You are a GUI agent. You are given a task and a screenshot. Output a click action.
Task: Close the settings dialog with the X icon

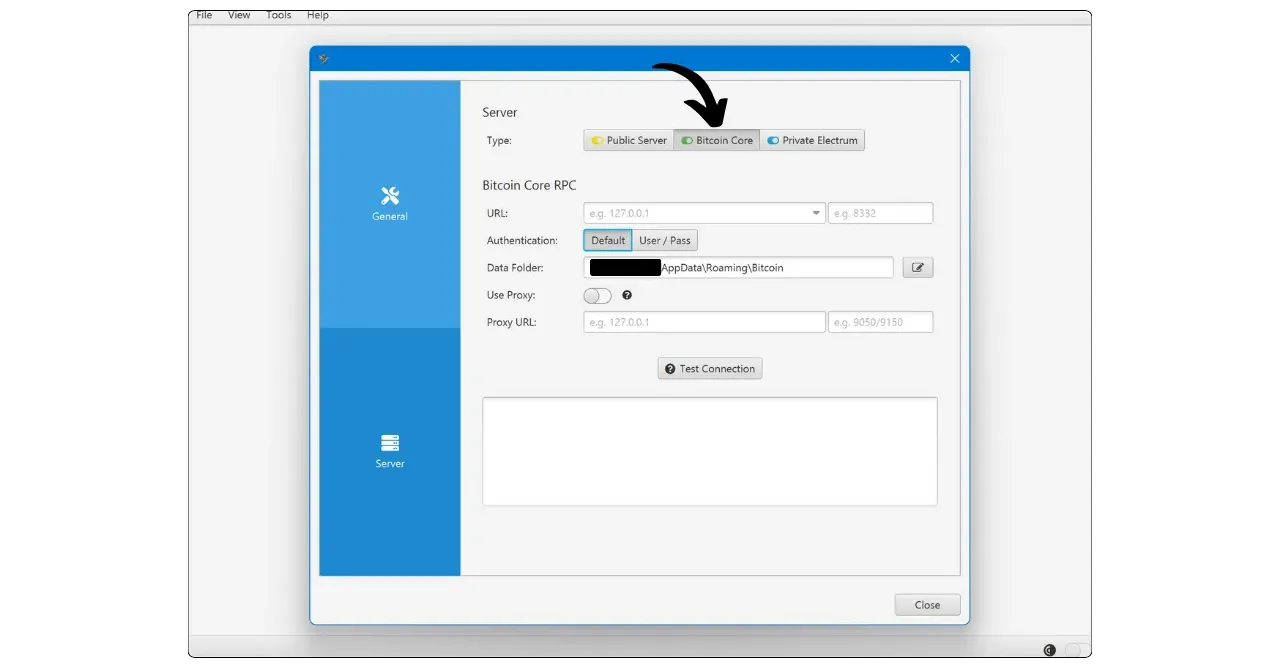954,59
